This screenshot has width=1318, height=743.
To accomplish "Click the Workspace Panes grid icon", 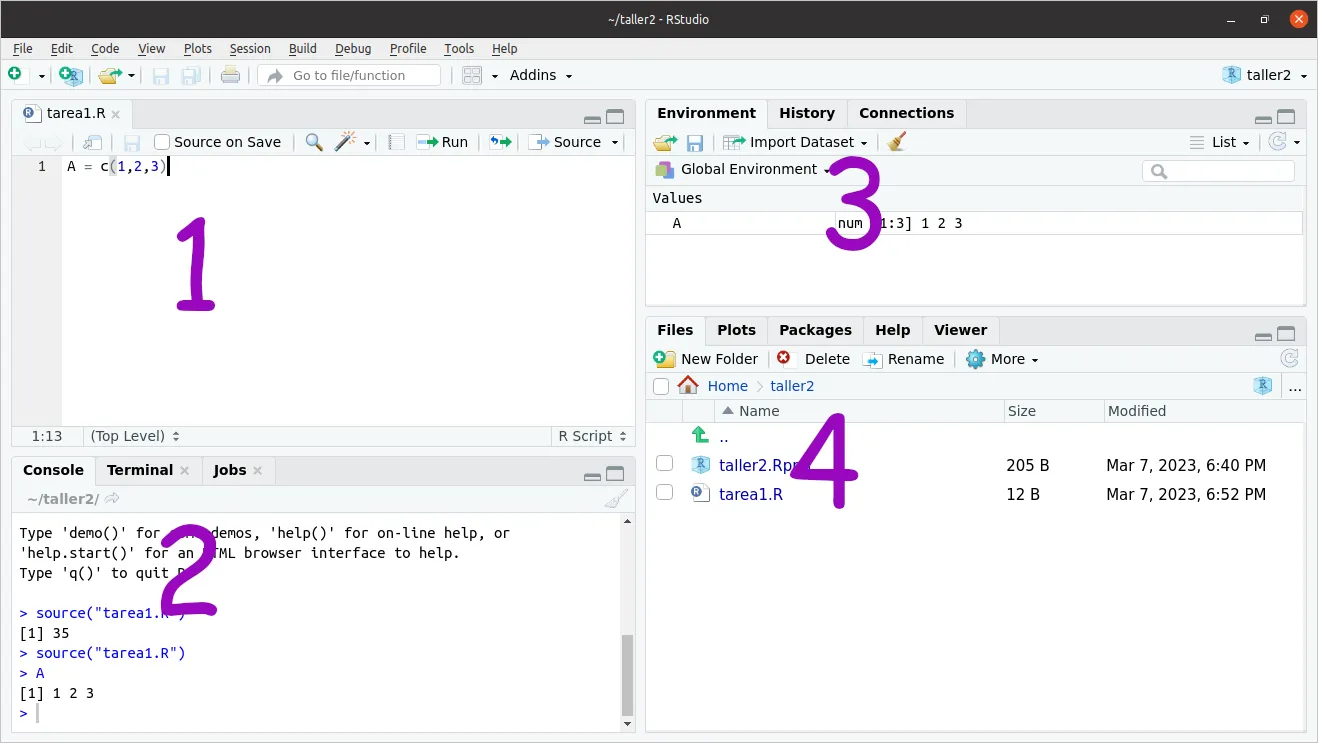I will [472, 75].
